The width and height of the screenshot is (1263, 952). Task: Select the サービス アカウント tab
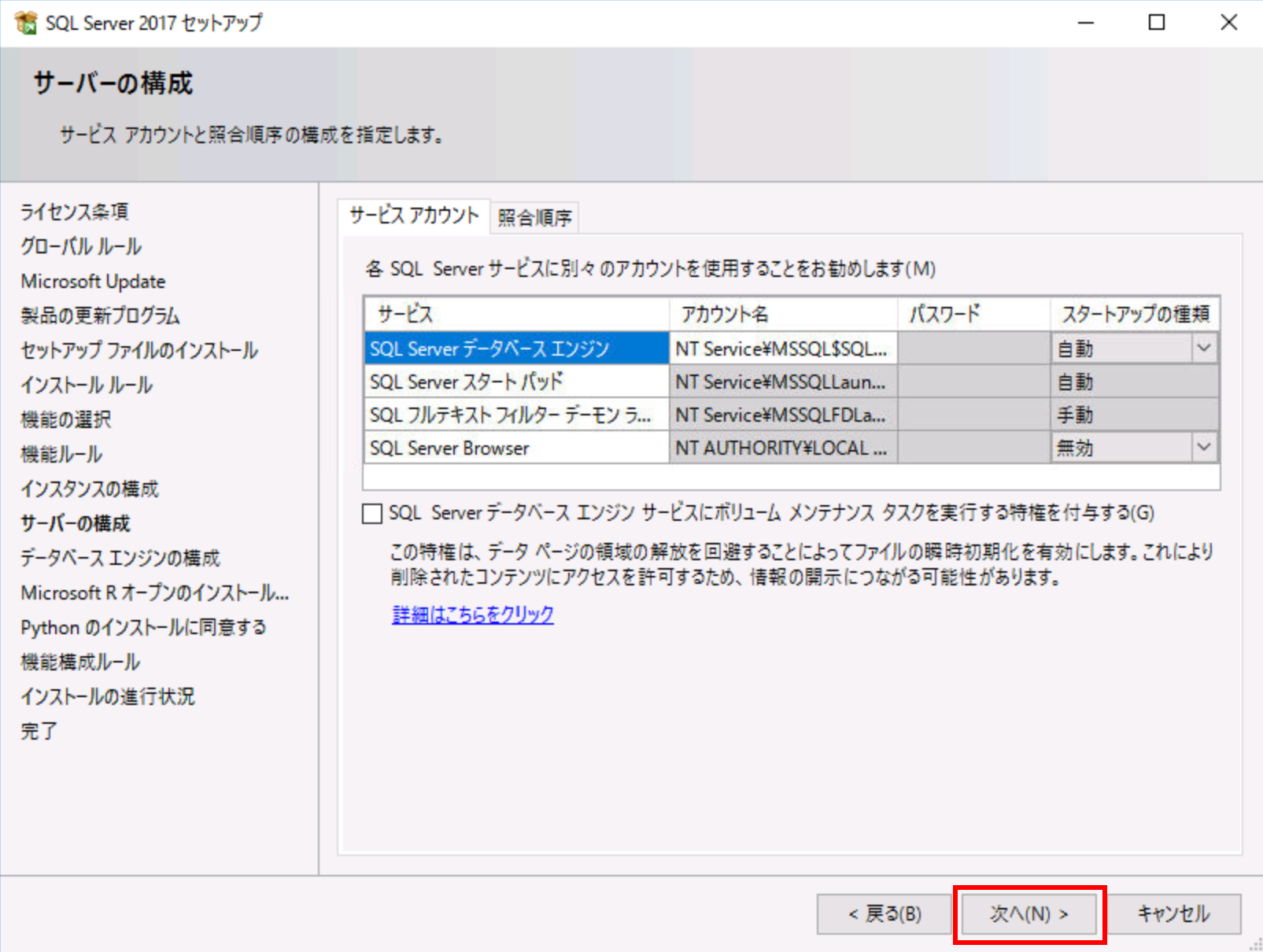click(414, 216)
